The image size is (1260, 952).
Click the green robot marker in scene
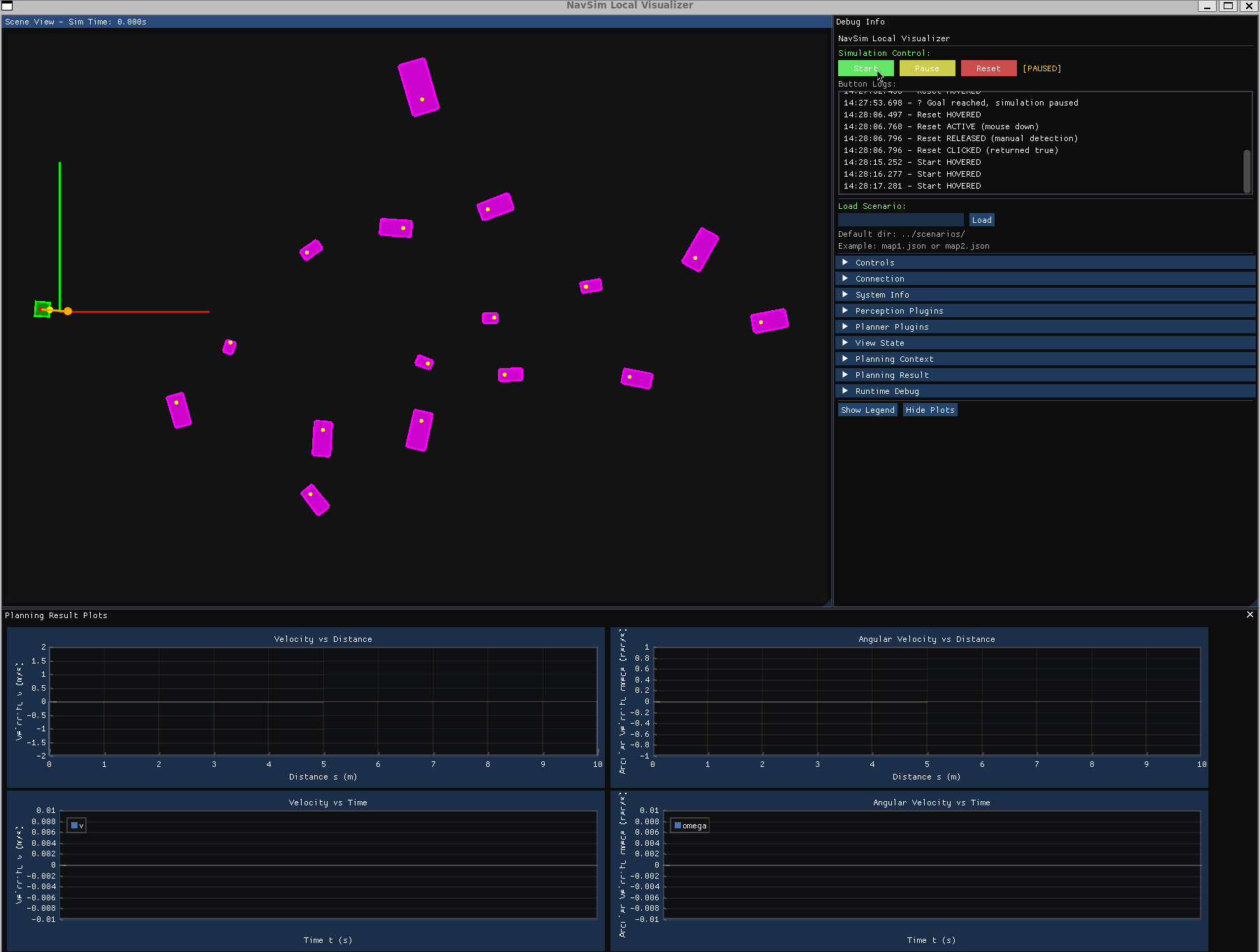pyautogui.click(x=42, y=309)
